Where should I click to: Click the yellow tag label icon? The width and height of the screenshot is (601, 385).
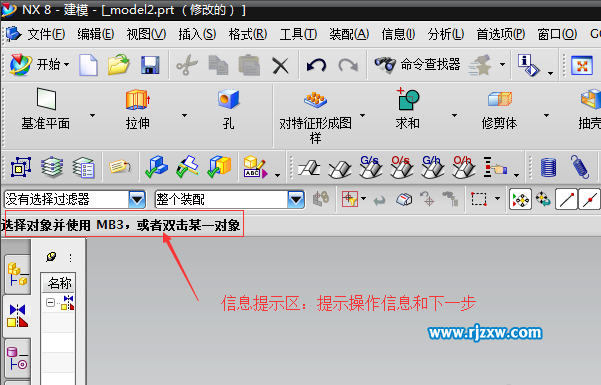120,167
